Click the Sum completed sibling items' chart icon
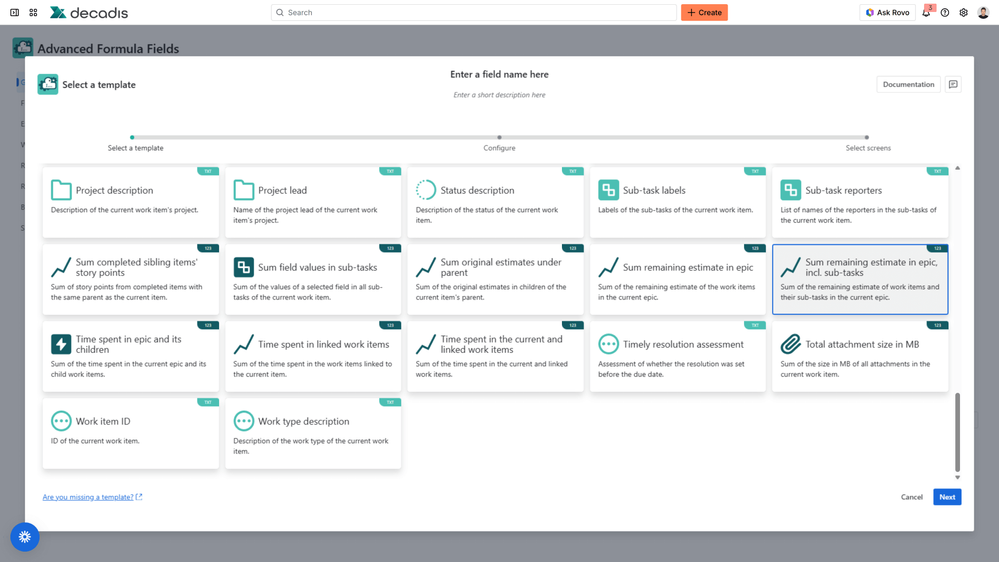Image resolution: width=999 pixels, height=562 pixels. (x=61, y=267)
